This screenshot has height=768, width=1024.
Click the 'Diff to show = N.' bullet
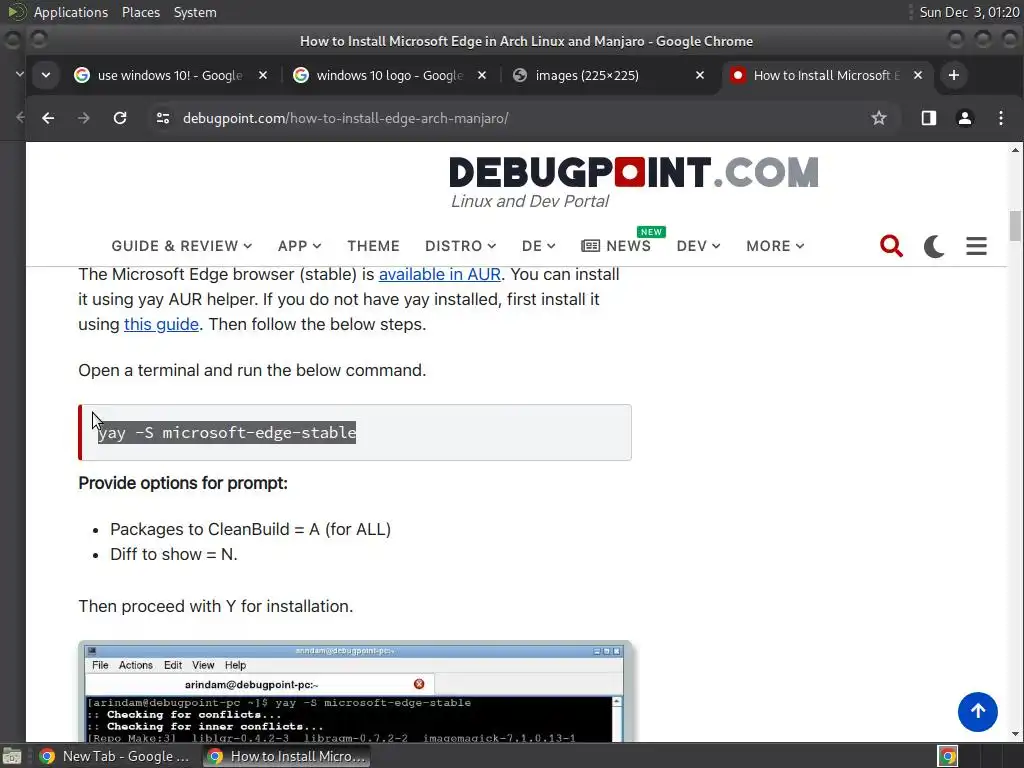coord(174,554)
